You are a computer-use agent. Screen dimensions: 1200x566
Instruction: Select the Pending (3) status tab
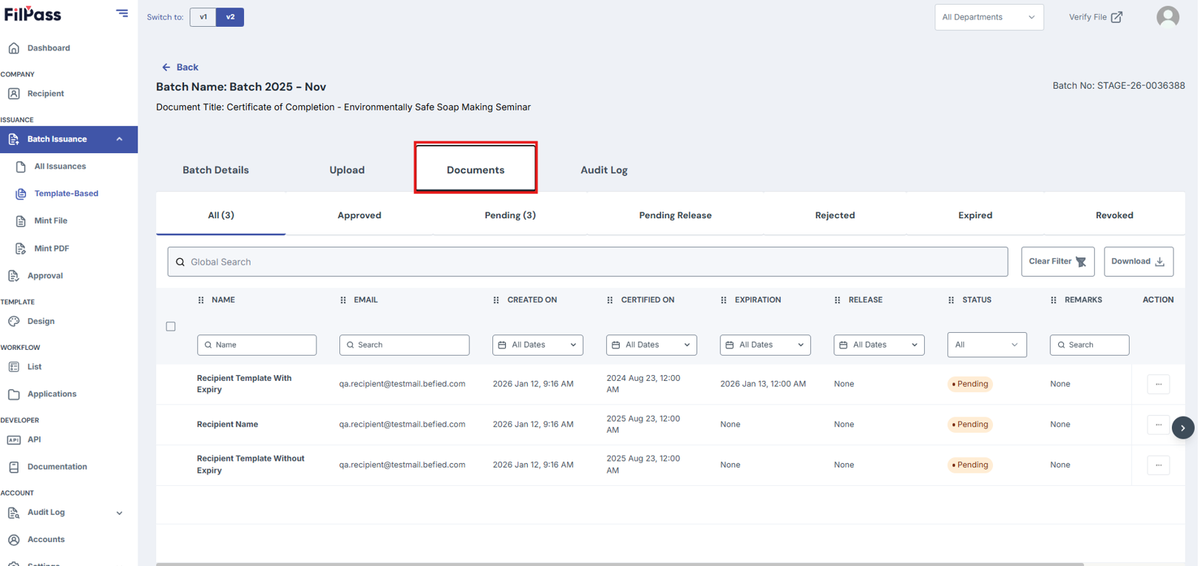click(510, 215)
